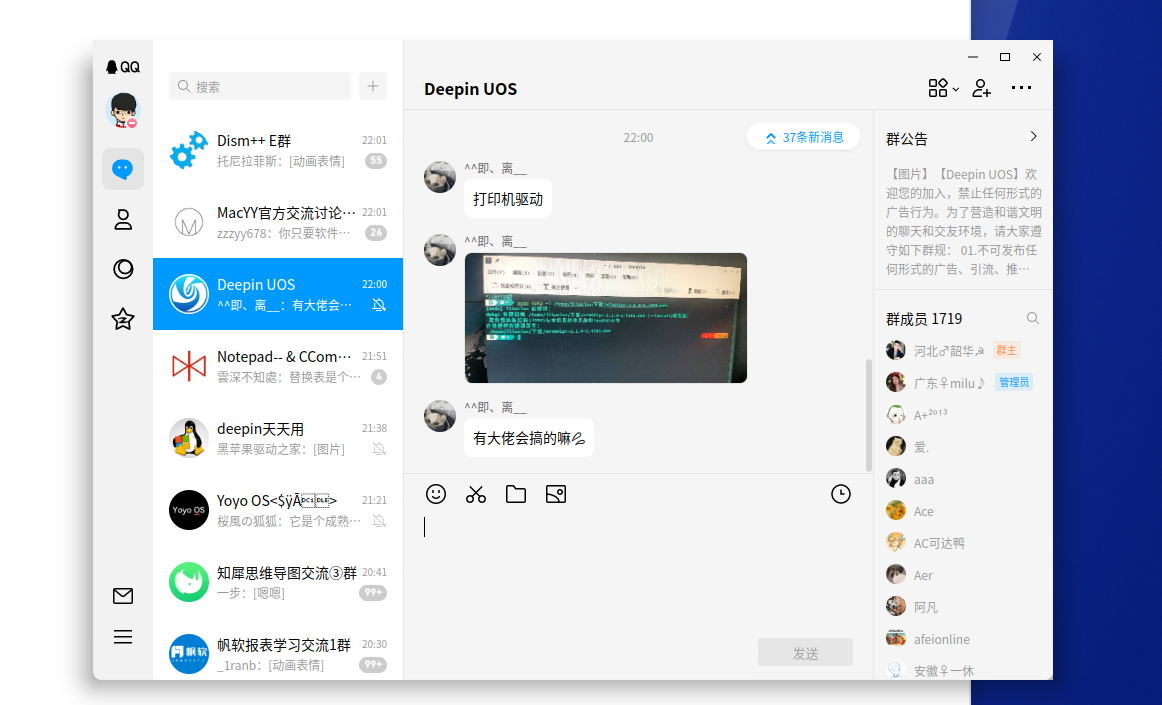Expand the 群公告 announcement arrow

1033,136
